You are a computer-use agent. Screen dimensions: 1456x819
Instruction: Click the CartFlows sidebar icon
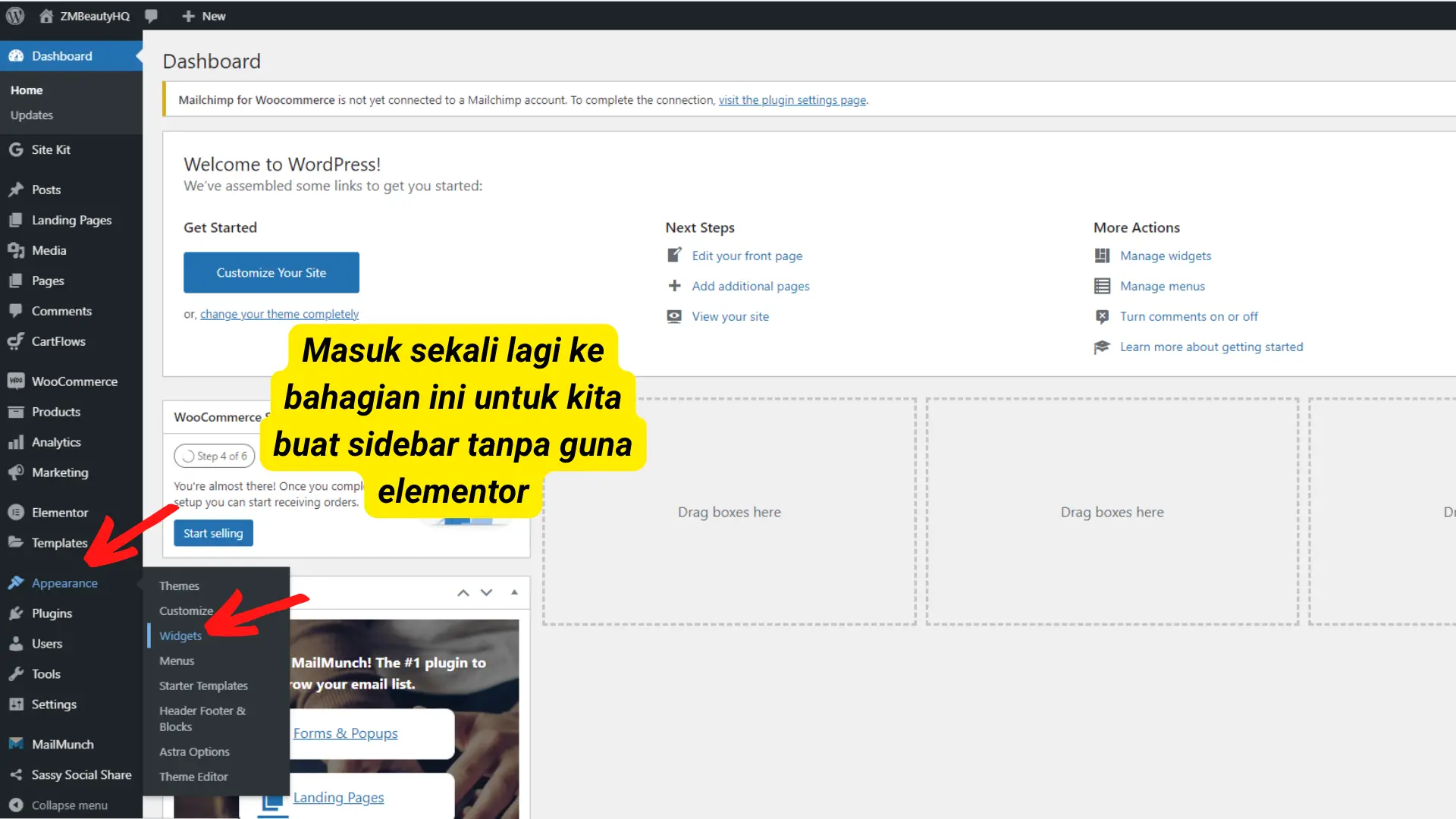16,341
